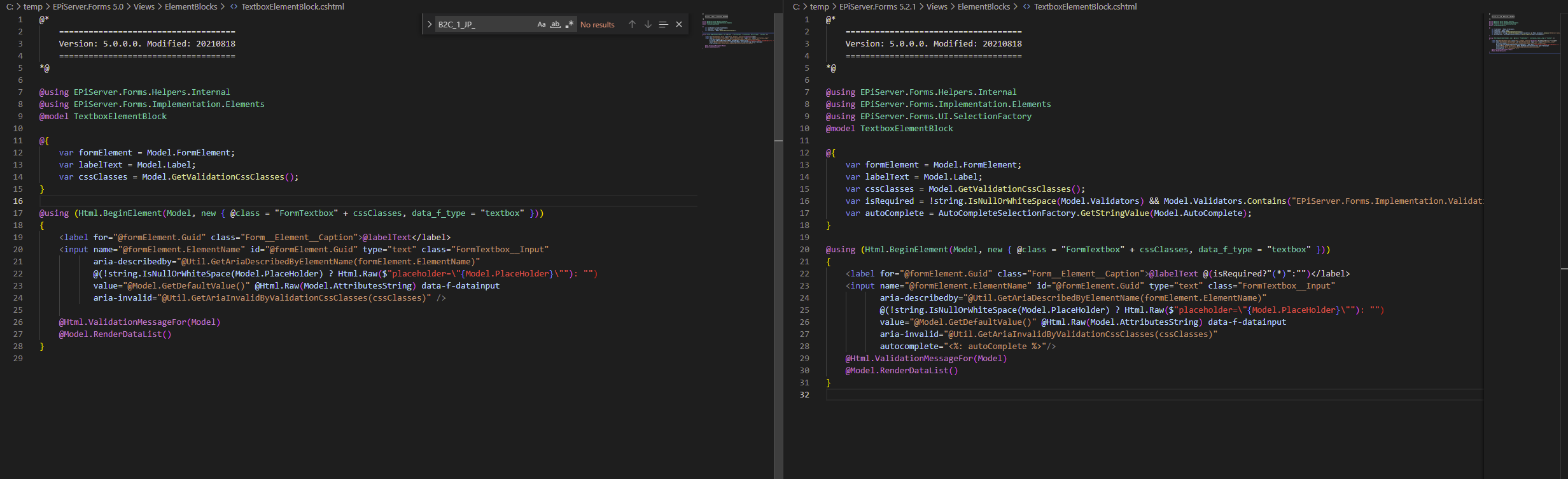Toggle Match Whole Word in find widget
The image size is (1568, 479).
click(556, 24)
